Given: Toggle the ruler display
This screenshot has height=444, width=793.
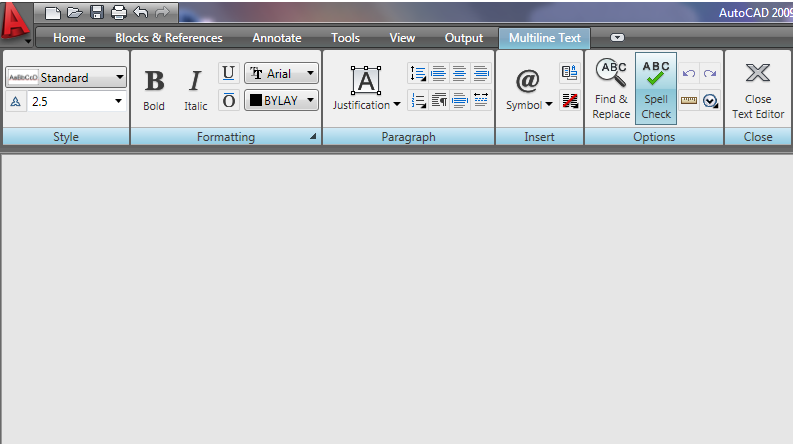Looking at the screenshot, I should pyautogui.click(x=688, y=101).
